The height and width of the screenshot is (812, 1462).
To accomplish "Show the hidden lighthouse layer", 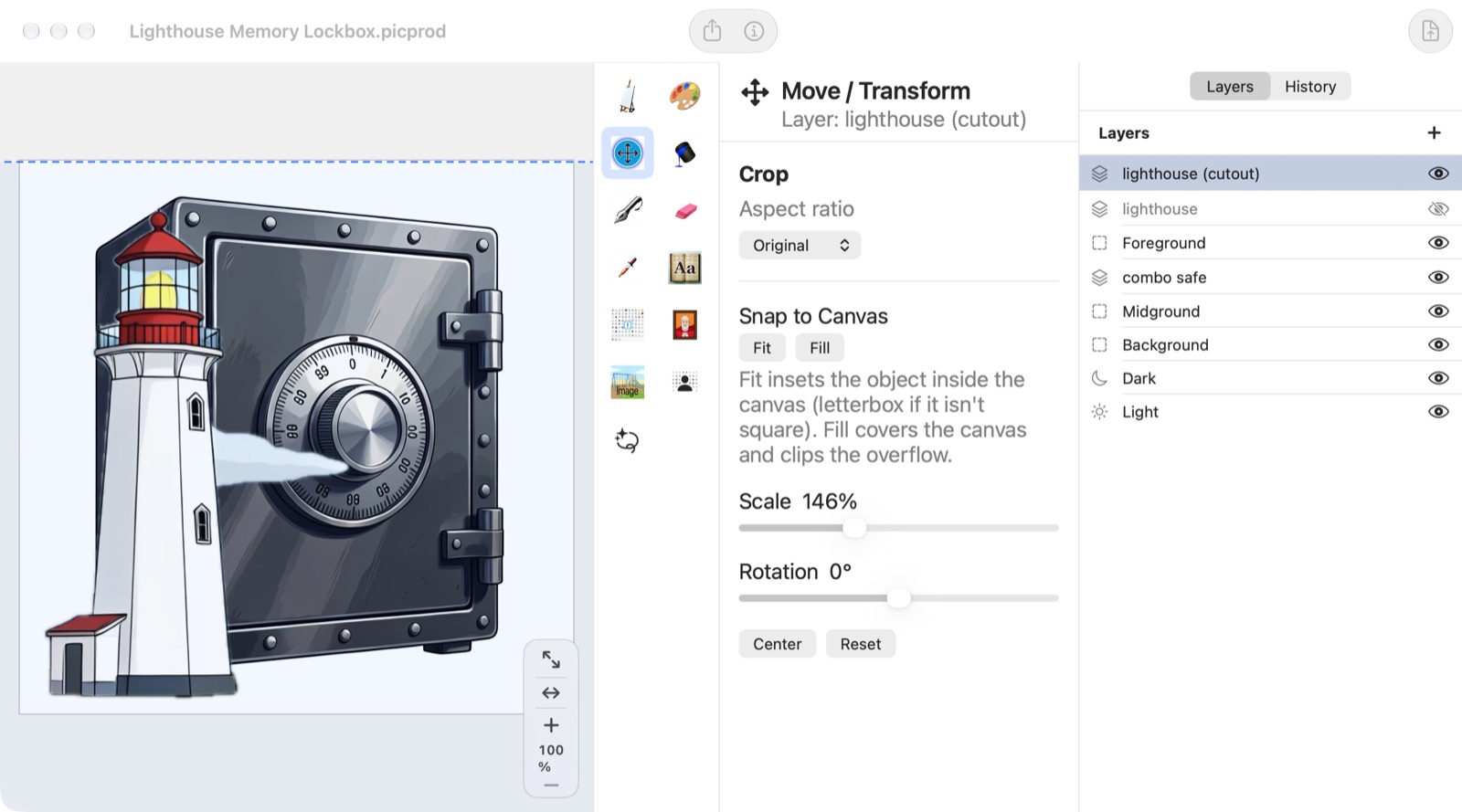I will tap(1438, 209).
